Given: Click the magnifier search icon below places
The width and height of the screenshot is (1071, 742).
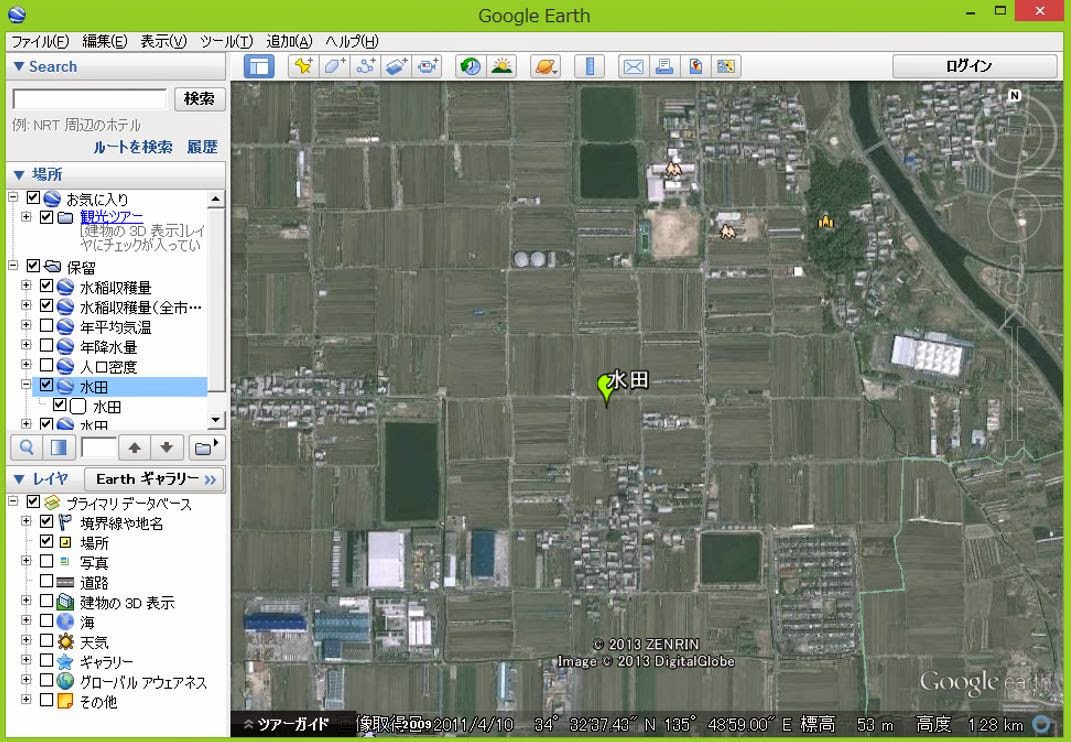Looking at the screenshot, I should (x=27, y=448).
